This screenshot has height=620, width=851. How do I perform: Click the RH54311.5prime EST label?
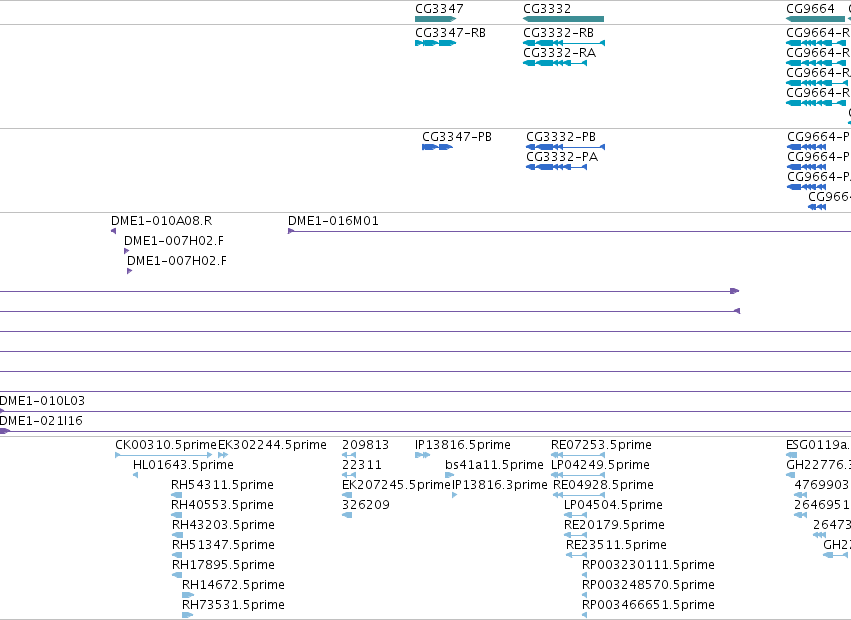click(222, 485)
